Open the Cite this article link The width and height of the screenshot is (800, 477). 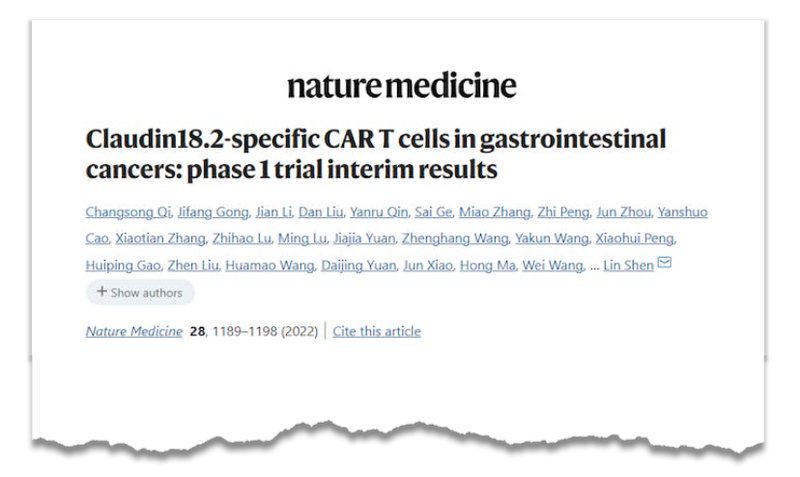(377, 332)
